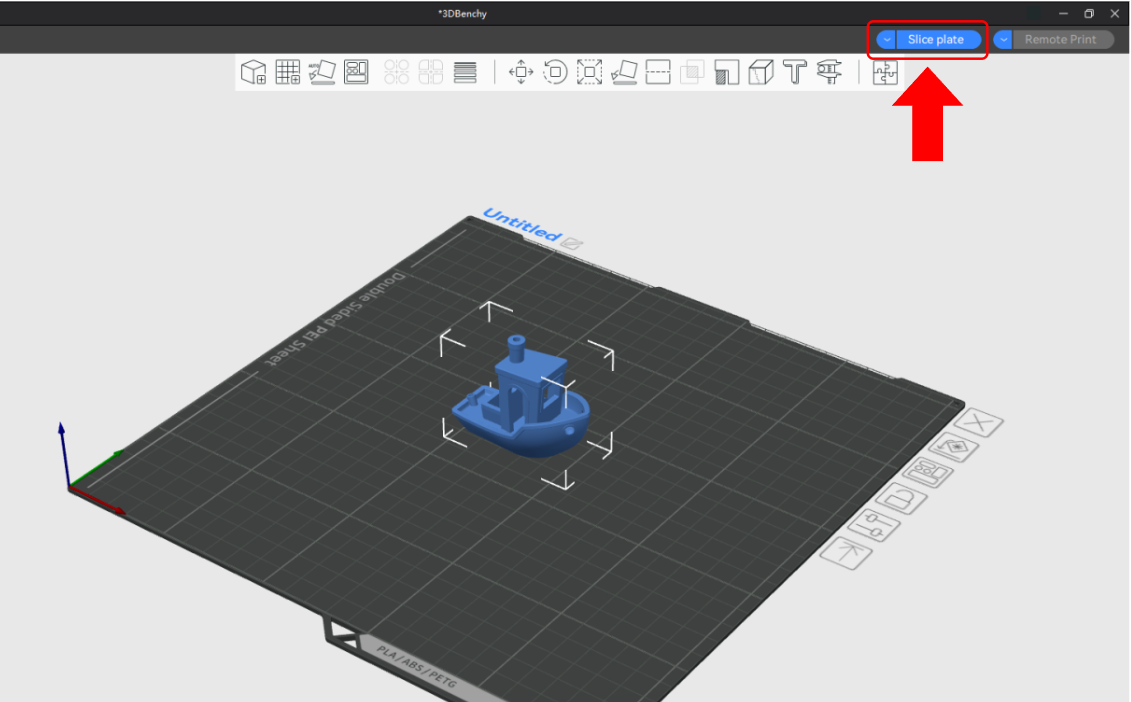Open the Slice plate dropdown arrow
The height and width of the screenshot is (702, 1131).
(886, 40)
